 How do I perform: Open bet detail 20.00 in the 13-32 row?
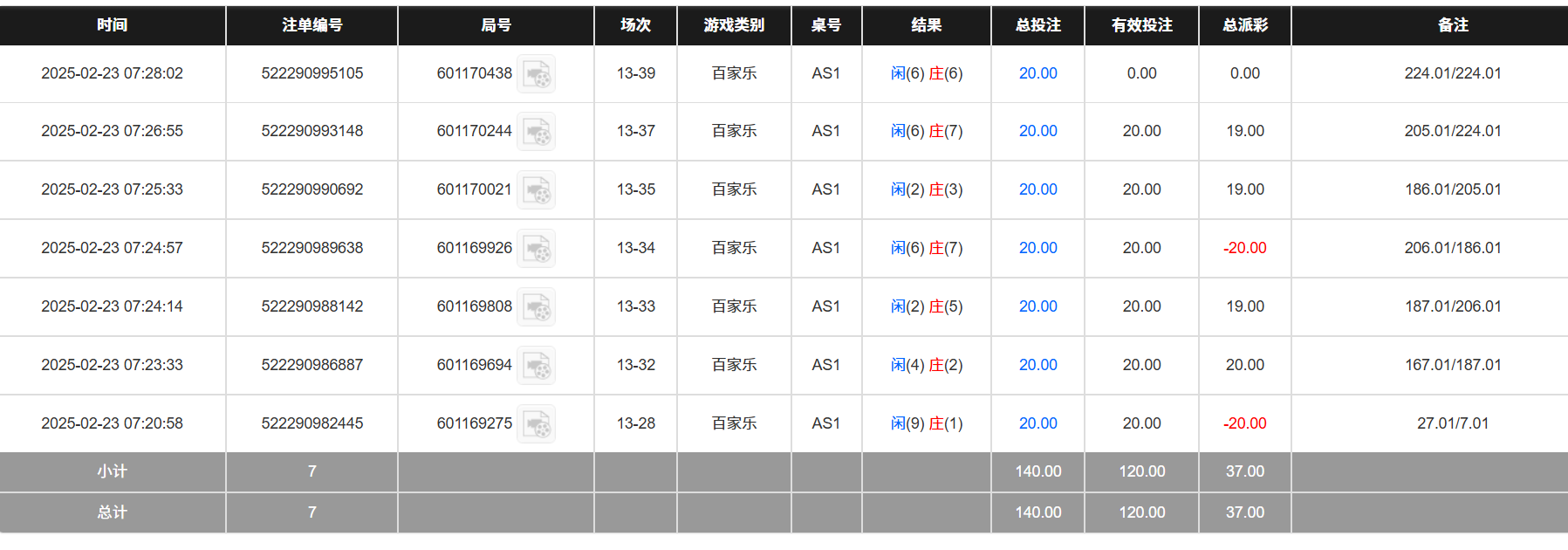pos(1037,365)
